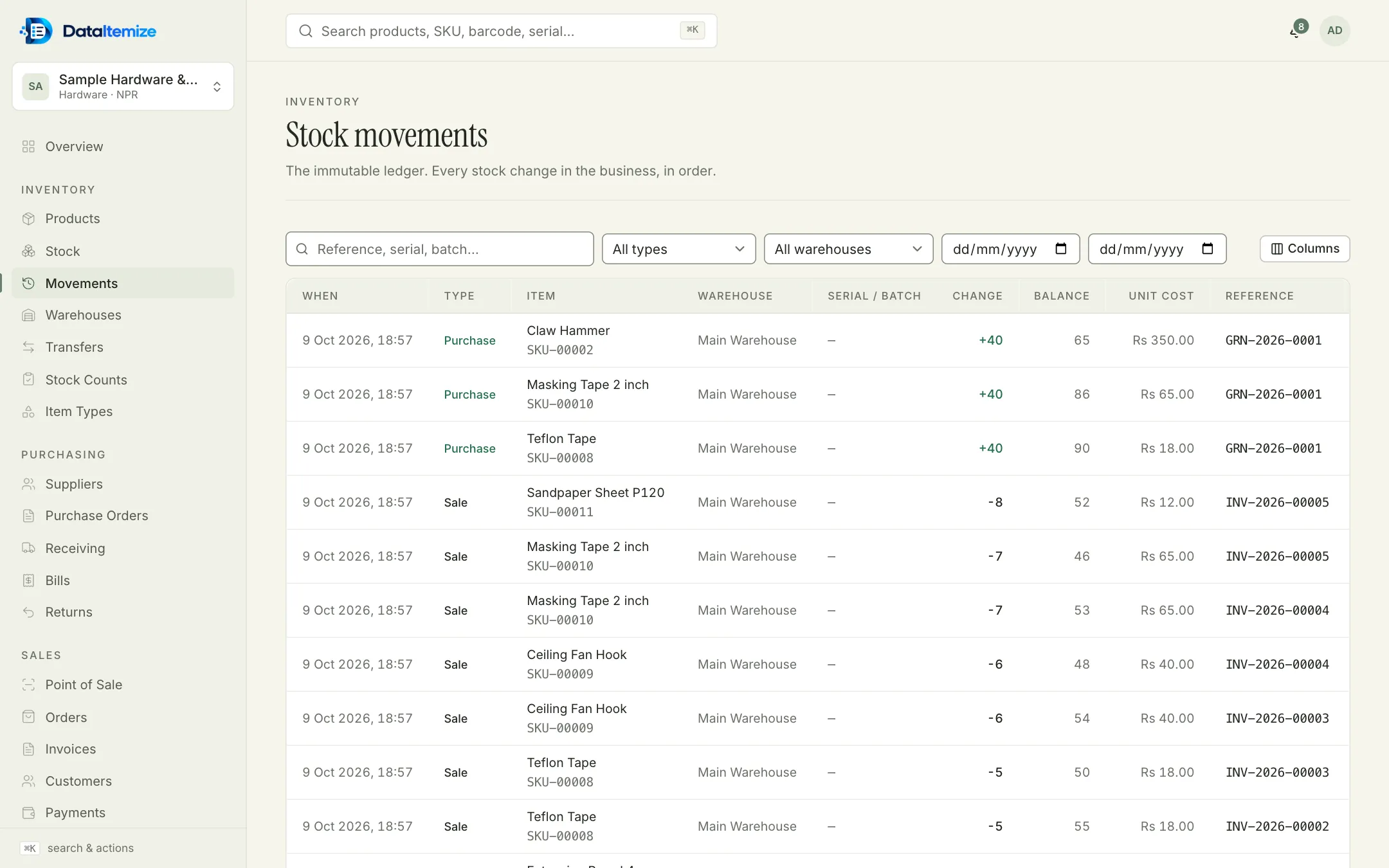Viewport: 1389px width, 868px height.
Task: Click the first date filter field
Action: click(x=1010, y=249)
